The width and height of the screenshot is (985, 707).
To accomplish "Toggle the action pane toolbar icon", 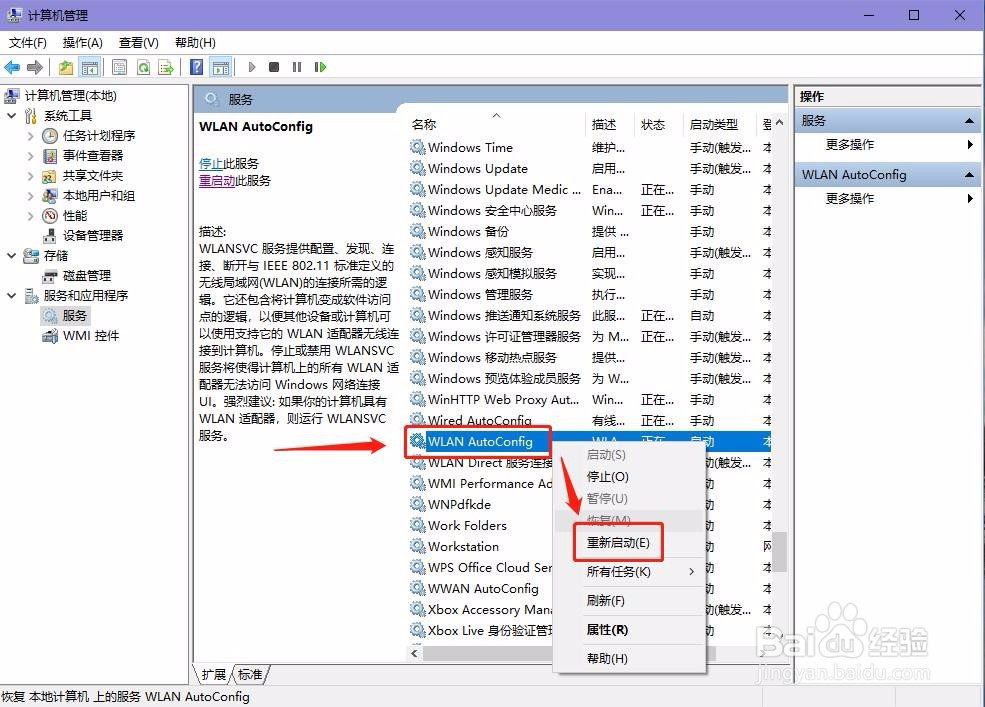I will click(x=222, y=67).
